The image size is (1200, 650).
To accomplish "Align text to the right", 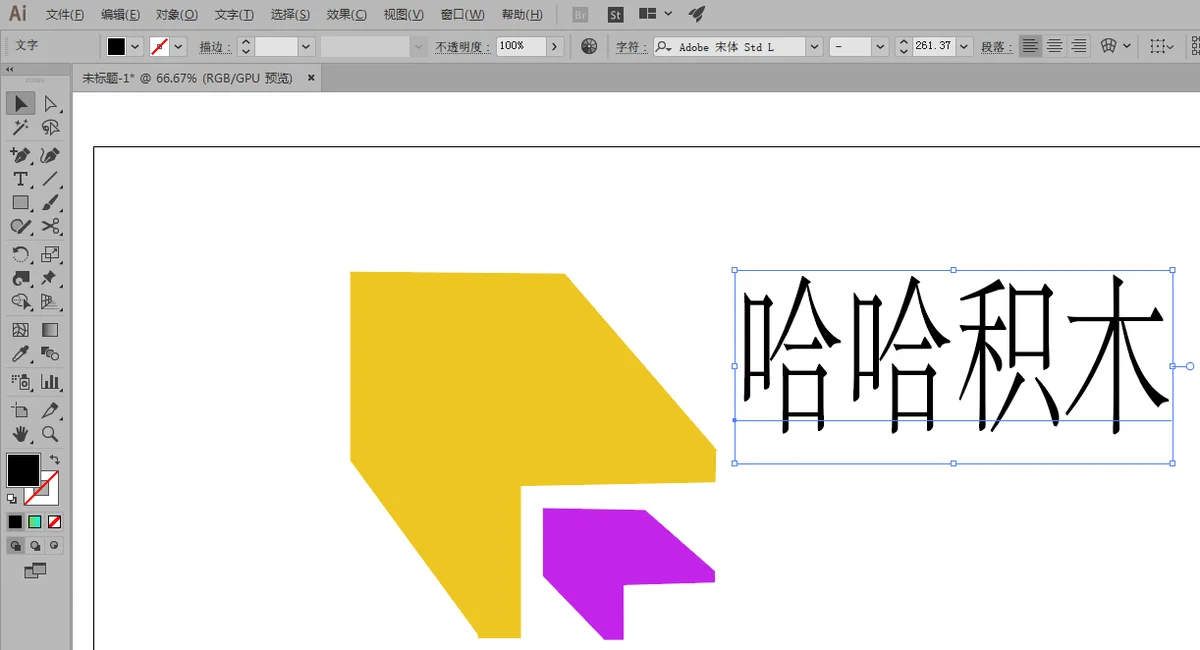I will coord(1079,46).
